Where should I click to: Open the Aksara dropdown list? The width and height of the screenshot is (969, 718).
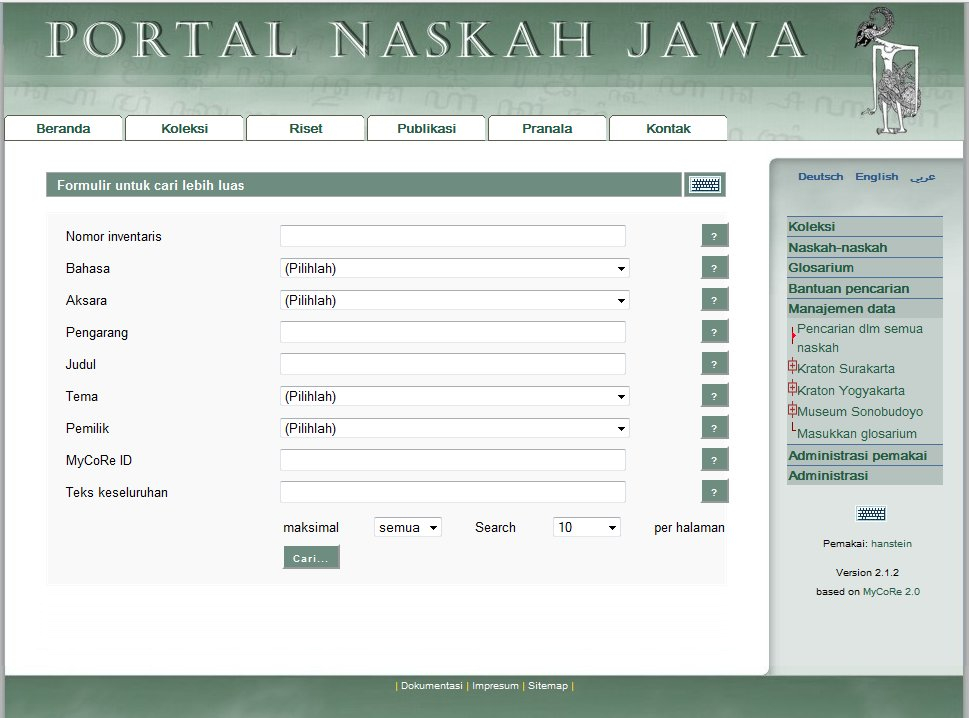click(x=455, y=300)
